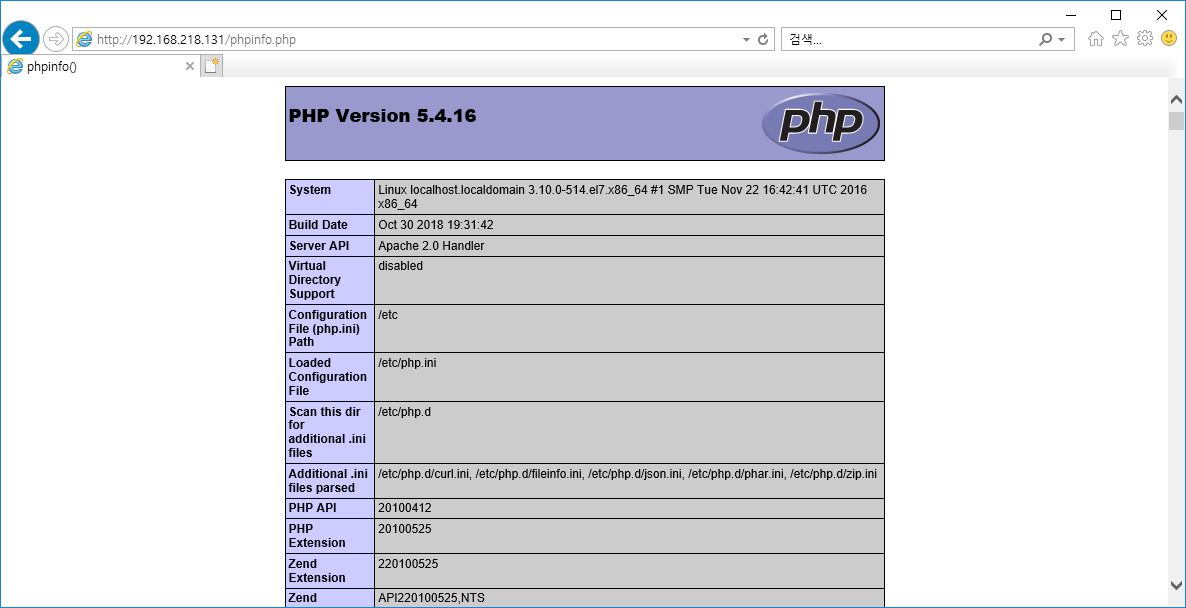Click the API220100525,NTS value

[x=431, y=598]
